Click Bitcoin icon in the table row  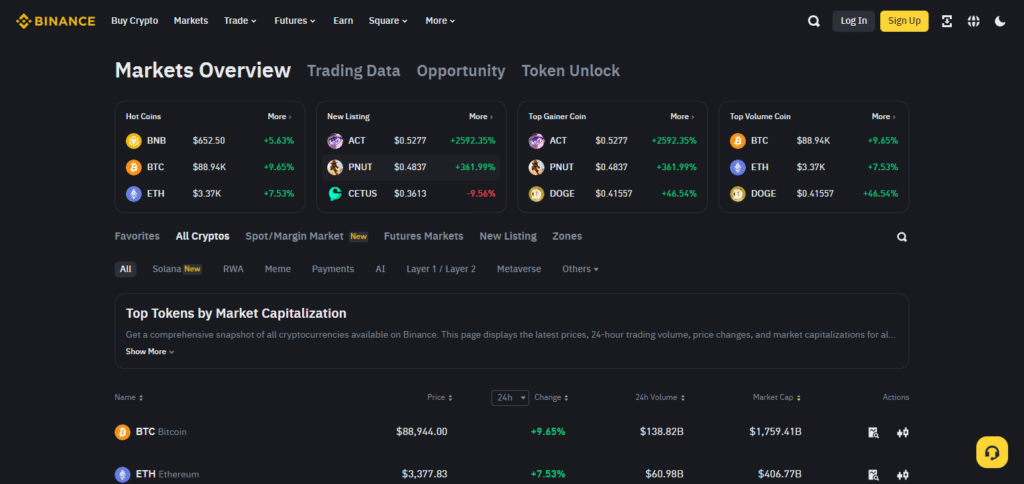123,432
